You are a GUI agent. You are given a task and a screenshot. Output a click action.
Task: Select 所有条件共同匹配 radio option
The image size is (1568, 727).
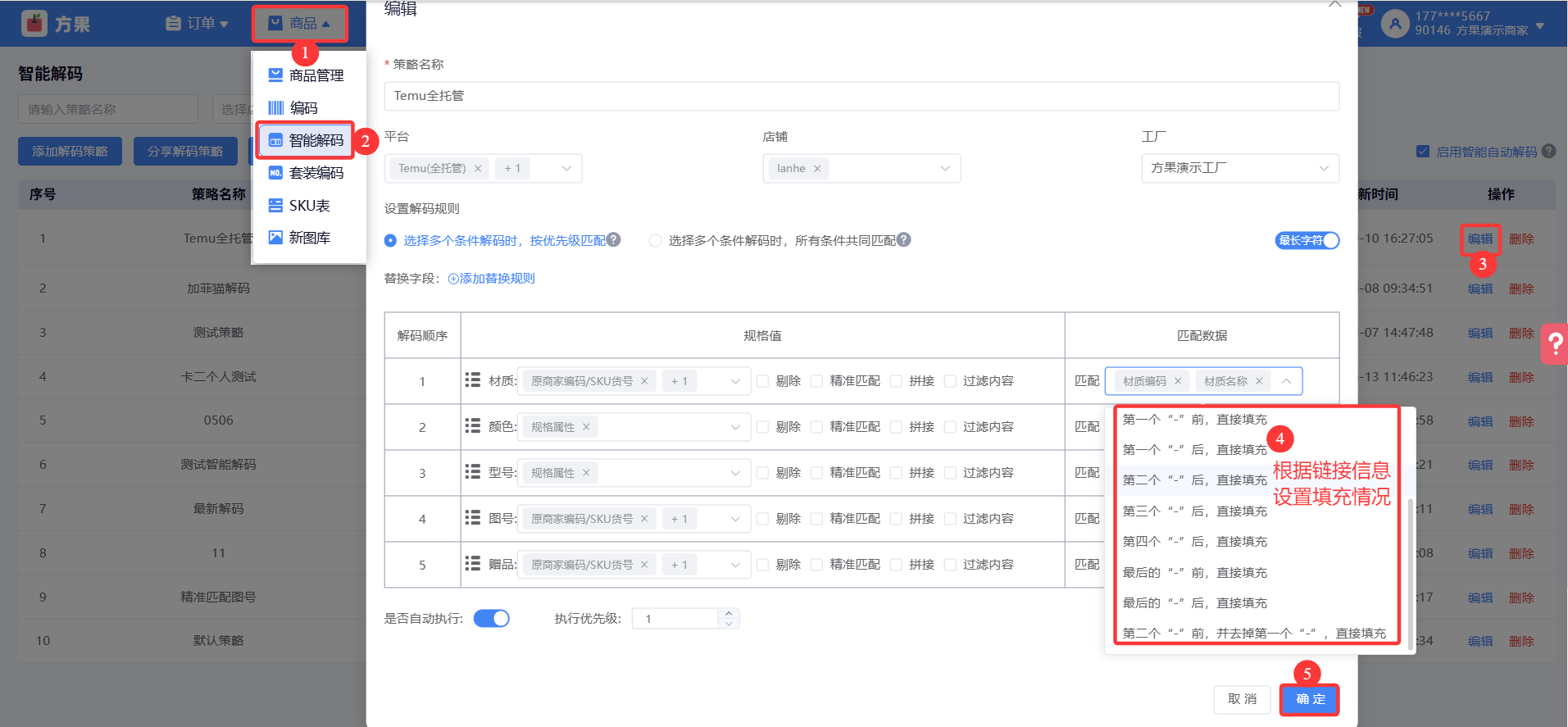[x=656, y=241]
